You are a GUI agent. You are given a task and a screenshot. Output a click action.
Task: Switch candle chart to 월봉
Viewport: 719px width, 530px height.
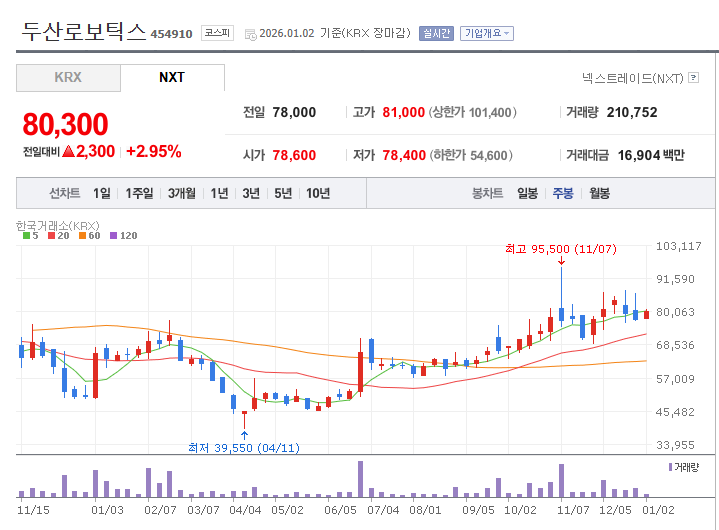point(599,193)
